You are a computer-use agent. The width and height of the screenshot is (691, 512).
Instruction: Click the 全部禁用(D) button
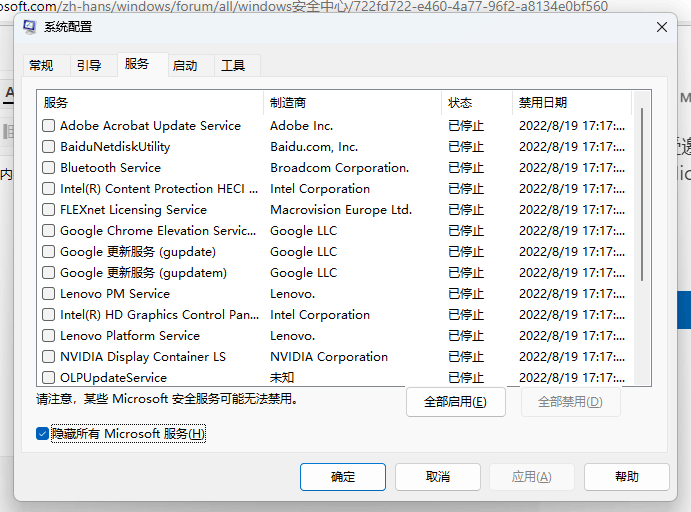point(571,402)
